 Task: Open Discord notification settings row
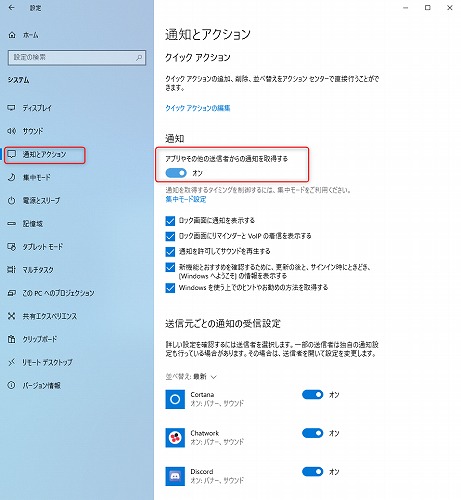click(252, 476)
